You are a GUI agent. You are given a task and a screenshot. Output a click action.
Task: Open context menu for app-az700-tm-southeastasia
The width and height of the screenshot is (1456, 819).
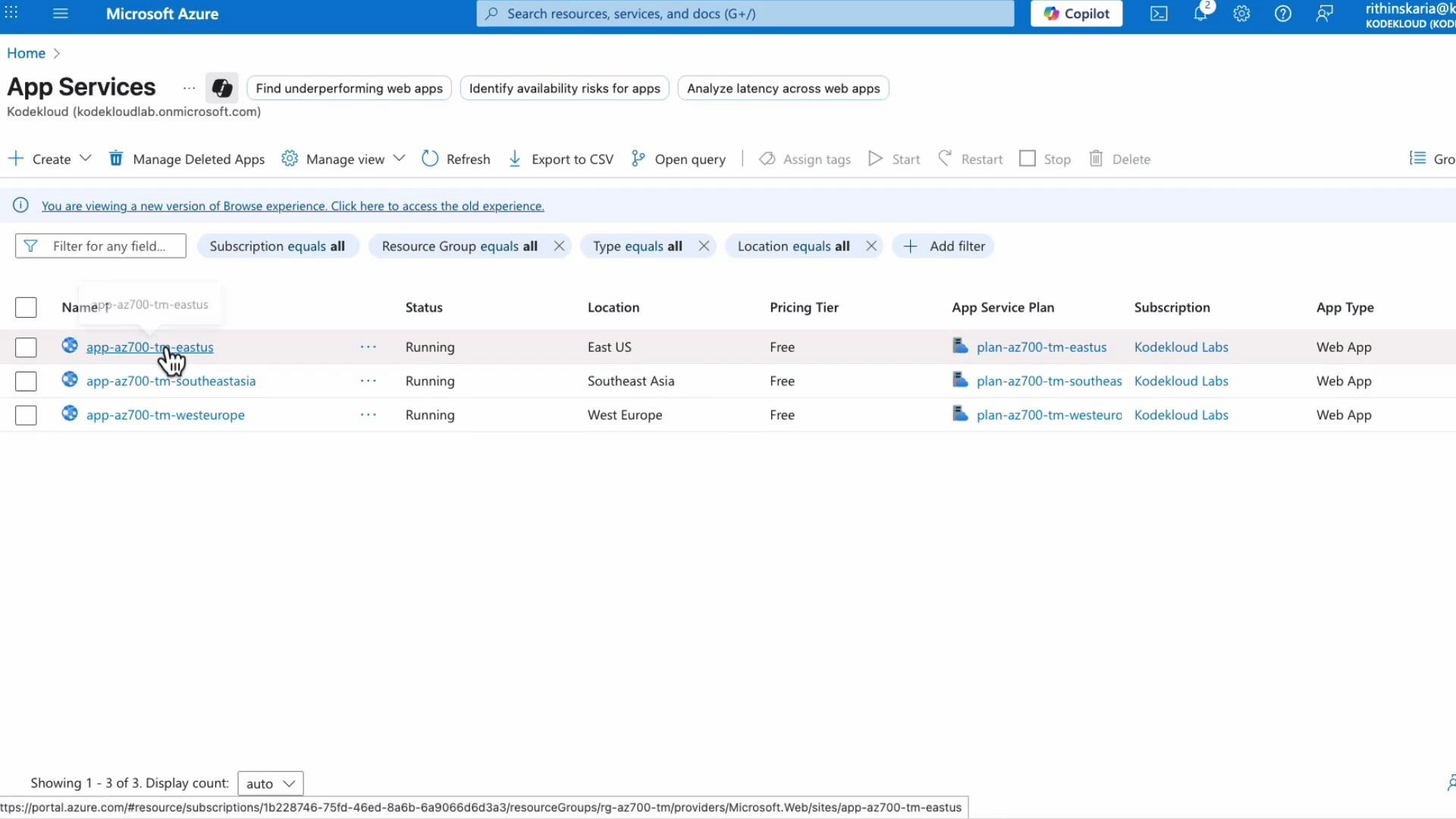pos(369,381)
